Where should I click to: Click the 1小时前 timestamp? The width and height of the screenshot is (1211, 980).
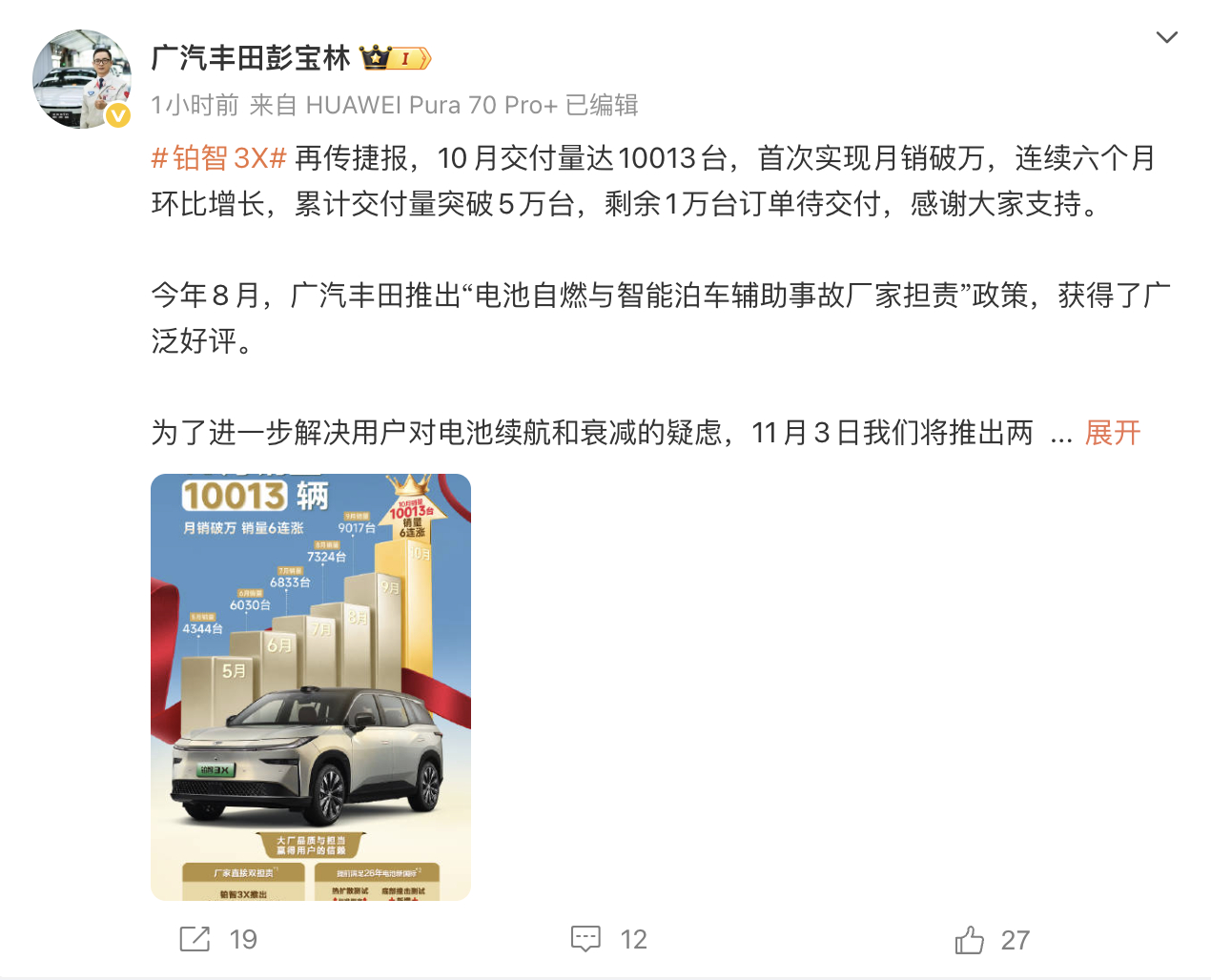pyautogui.click(x=195, y=105)
